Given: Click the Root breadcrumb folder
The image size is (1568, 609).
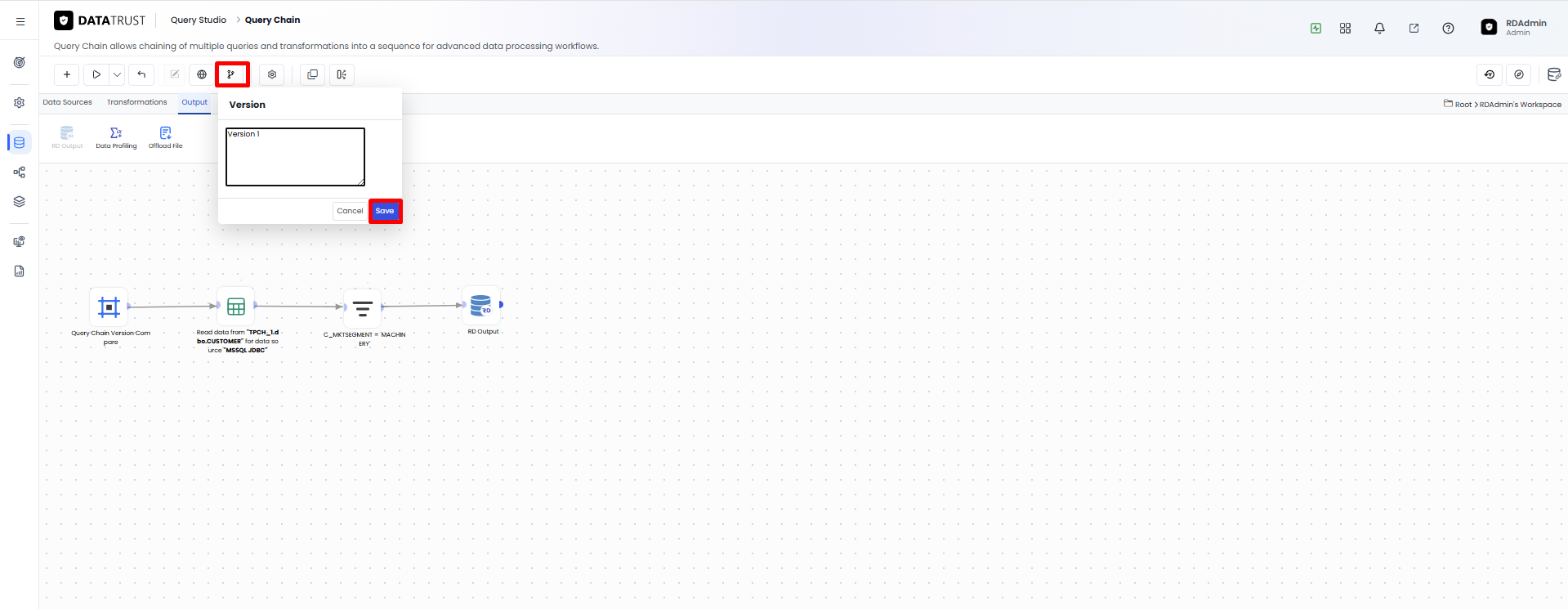Looking at the screenshot, I should [x=1458, y=104].
